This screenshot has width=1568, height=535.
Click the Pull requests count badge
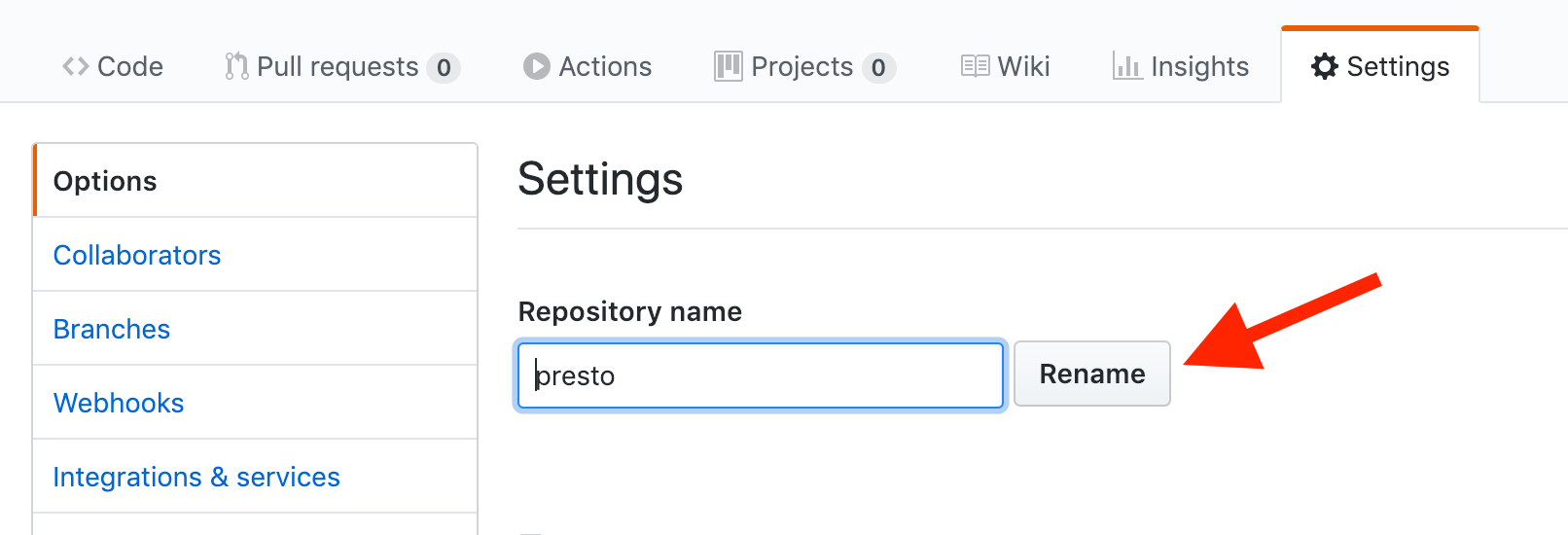(444, 67)
